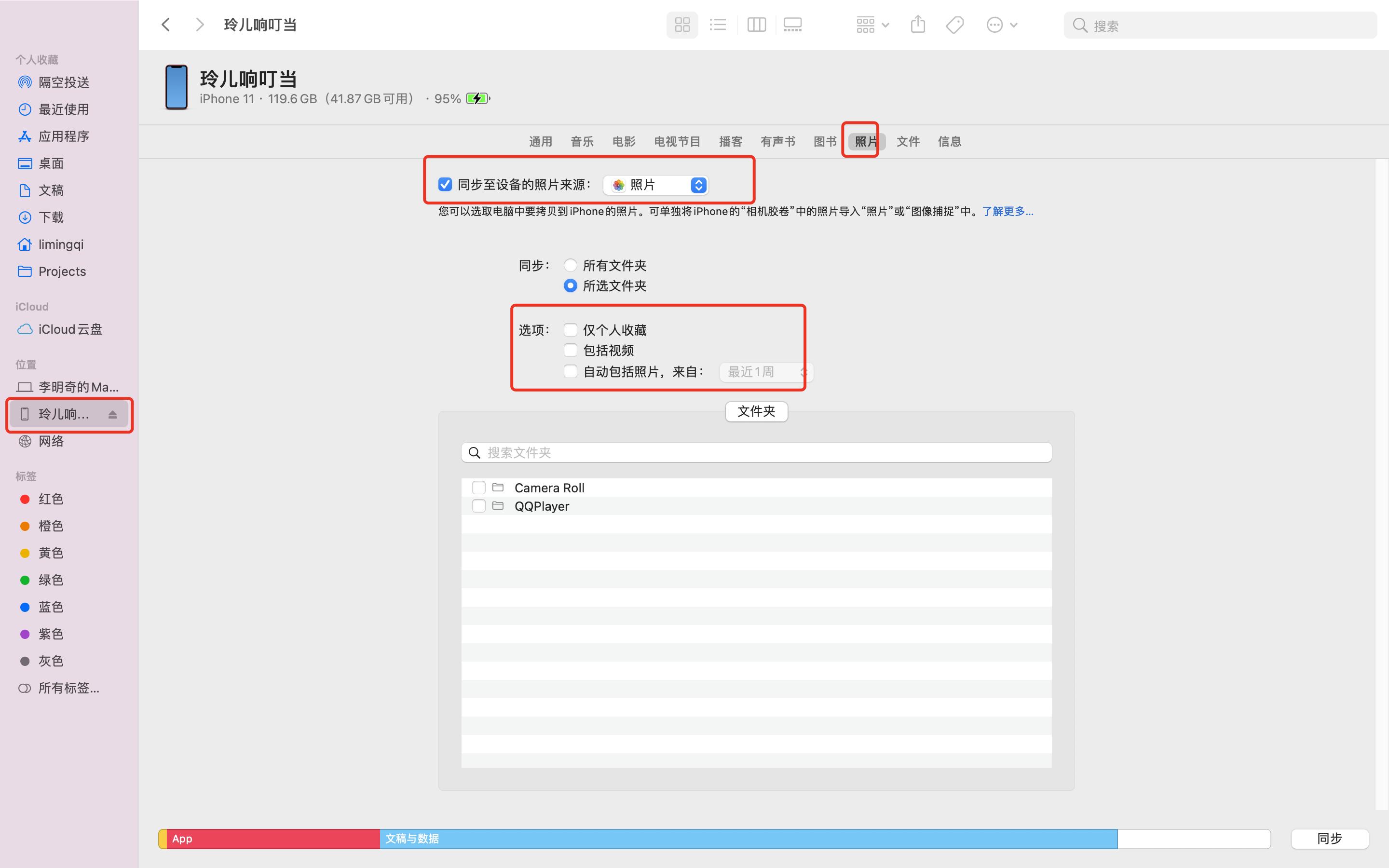Open the 照片 photo source dropdown
This screenshot has width=1389, height=868.
point(655,185)
